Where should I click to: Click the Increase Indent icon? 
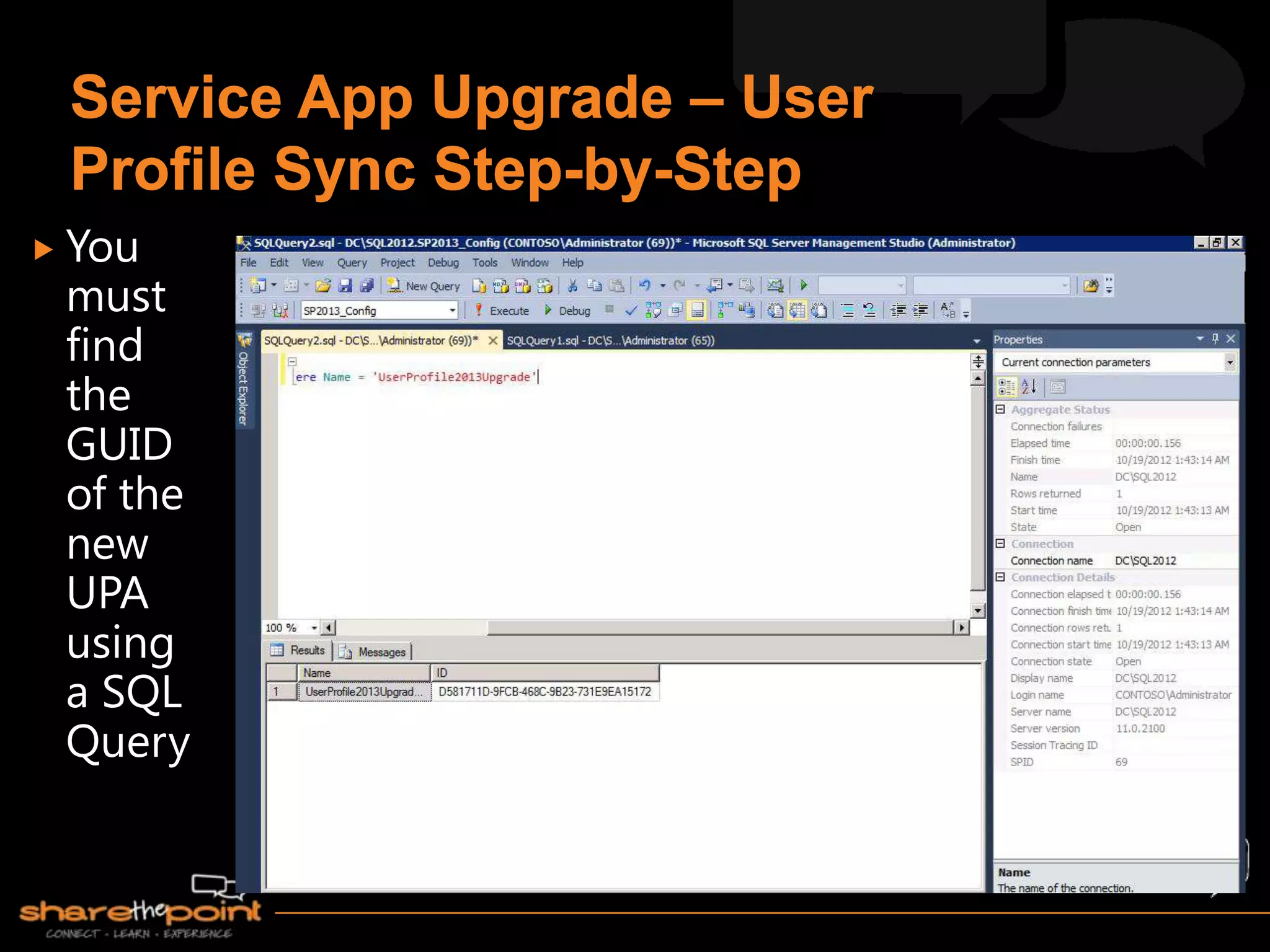click(x=921, y=311)
